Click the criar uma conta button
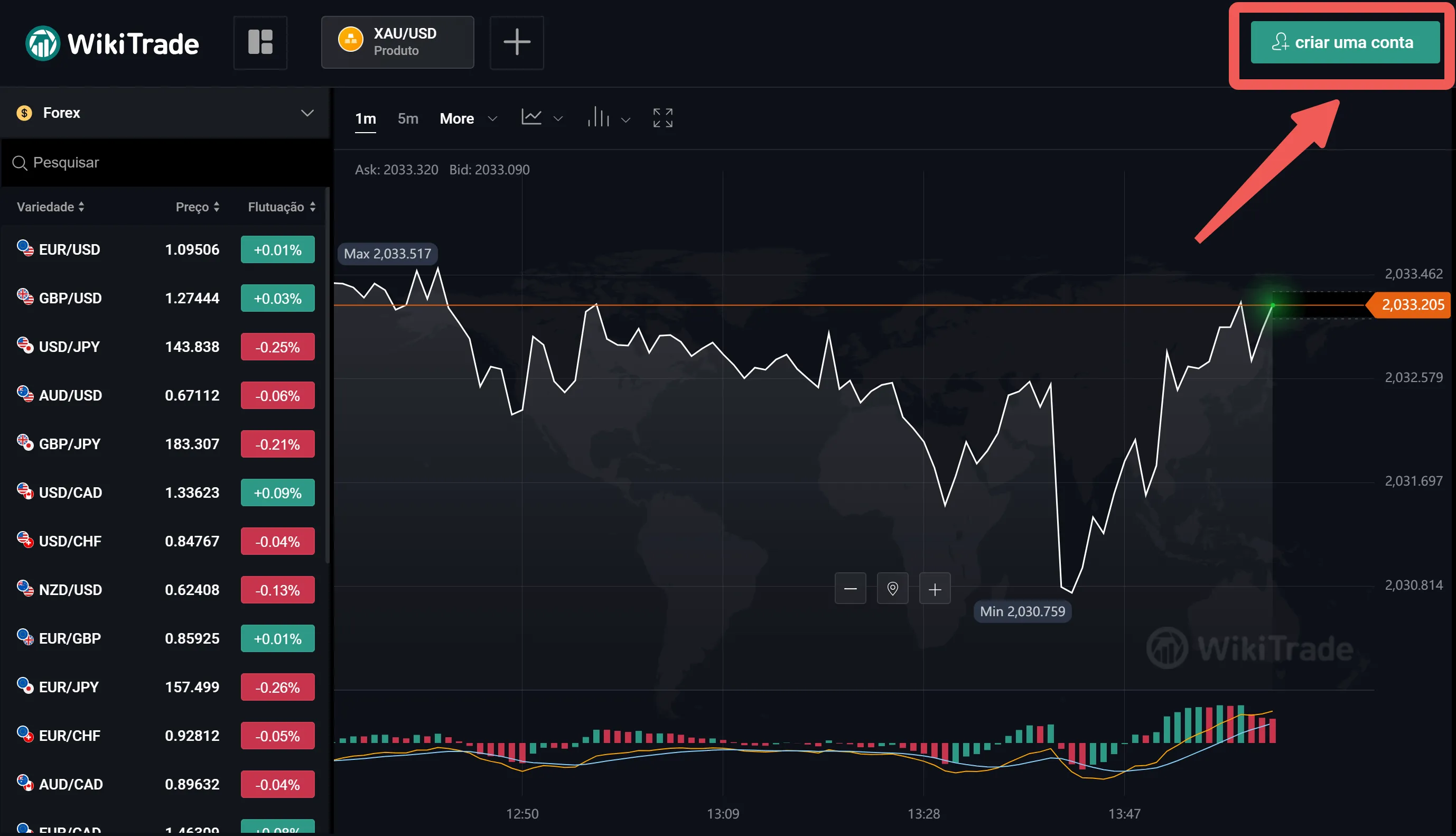 coord(1345,42)
